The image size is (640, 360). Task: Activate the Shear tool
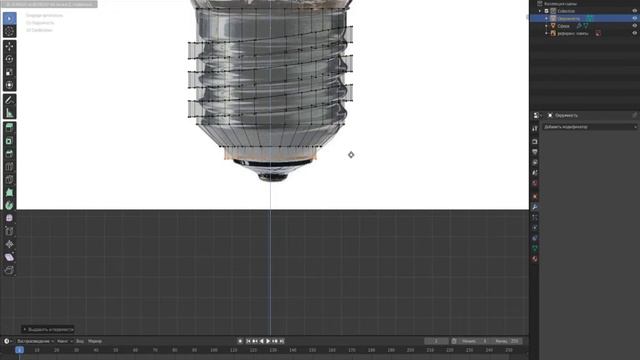[x=9, y=258]
